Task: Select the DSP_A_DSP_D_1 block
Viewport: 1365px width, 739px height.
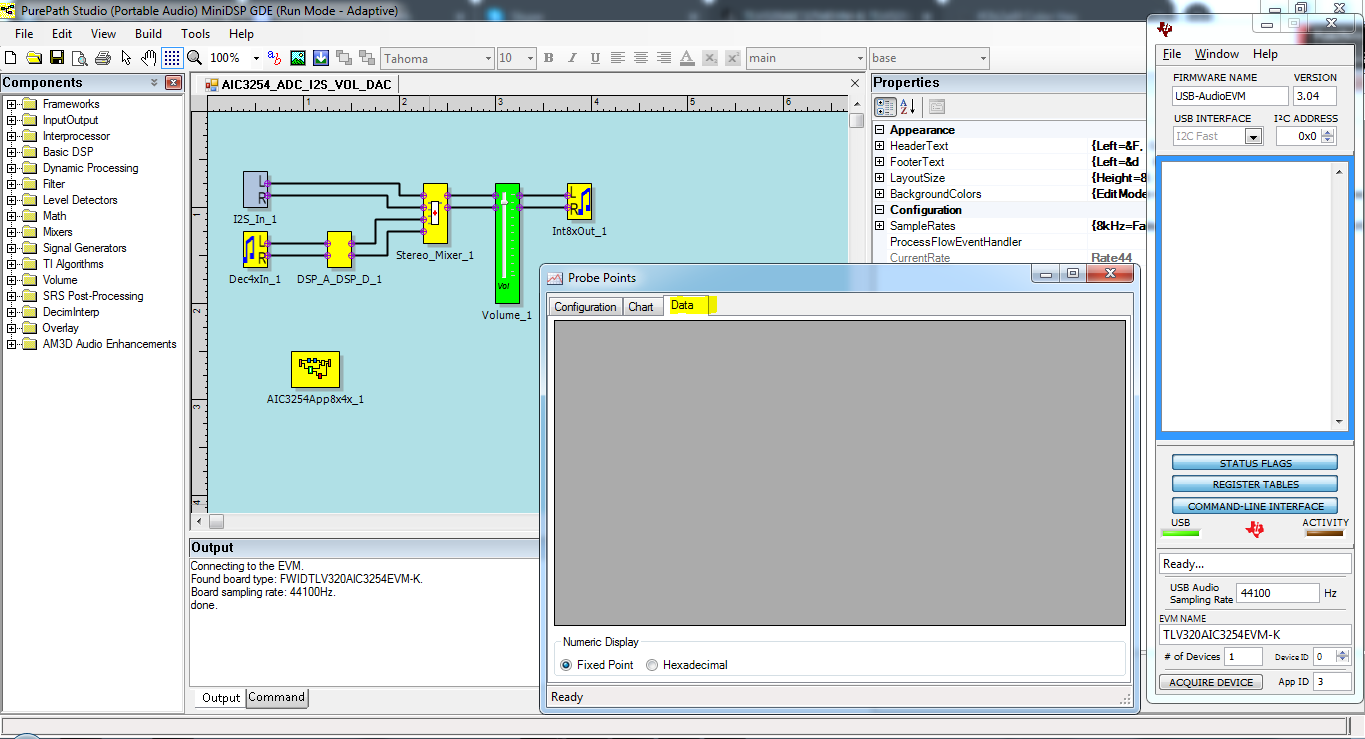Action: tap(339, 251)
